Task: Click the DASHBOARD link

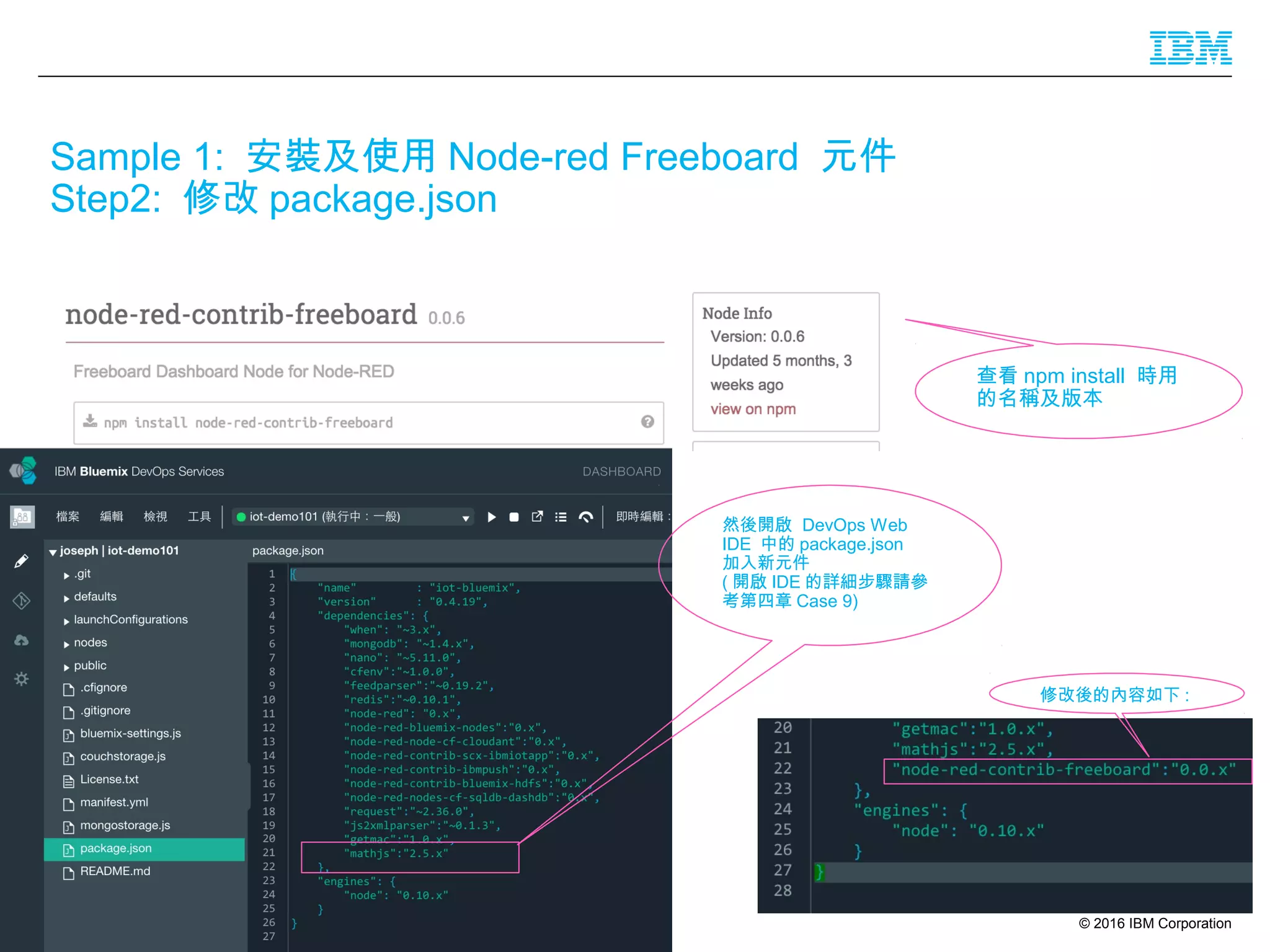Action: (x=621, y=472)
